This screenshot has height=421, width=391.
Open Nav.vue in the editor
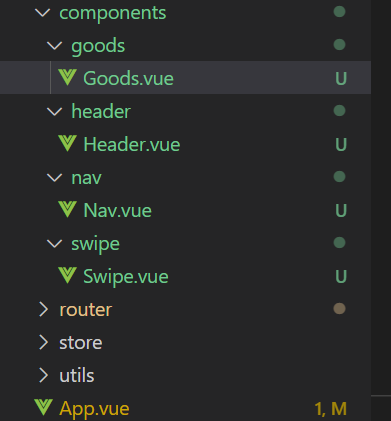pos(185,210)
